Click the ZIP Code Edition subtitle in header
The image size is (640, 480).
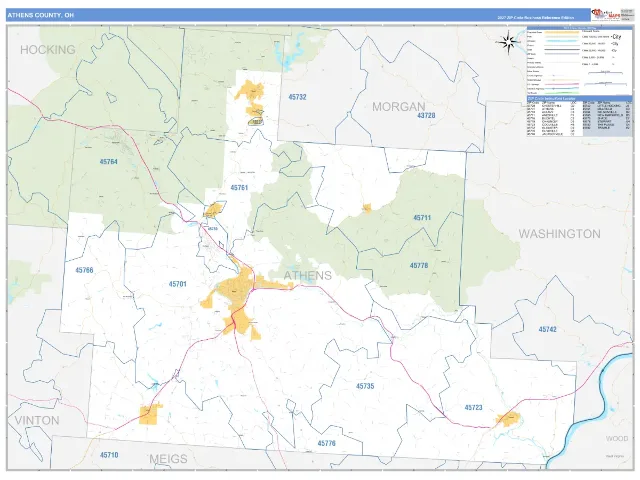point(536,18)
